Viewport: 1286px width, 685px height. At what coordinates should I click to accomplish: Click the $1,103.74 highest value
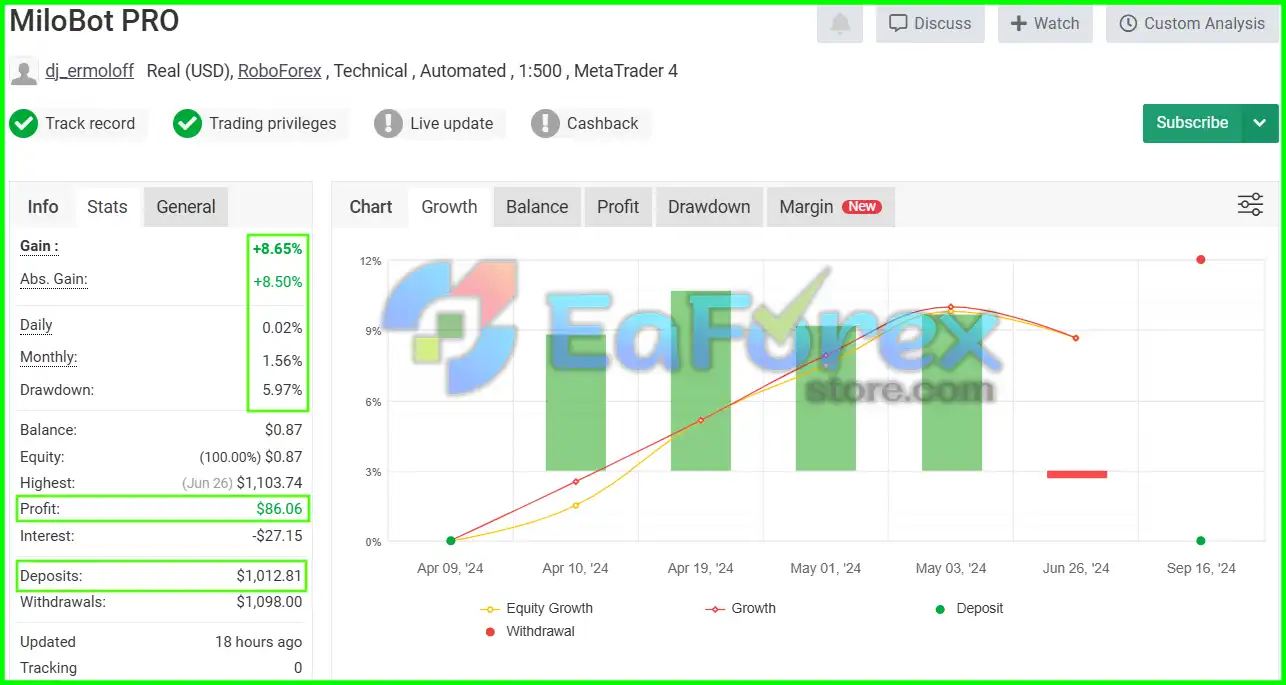[x=269, y=483]
